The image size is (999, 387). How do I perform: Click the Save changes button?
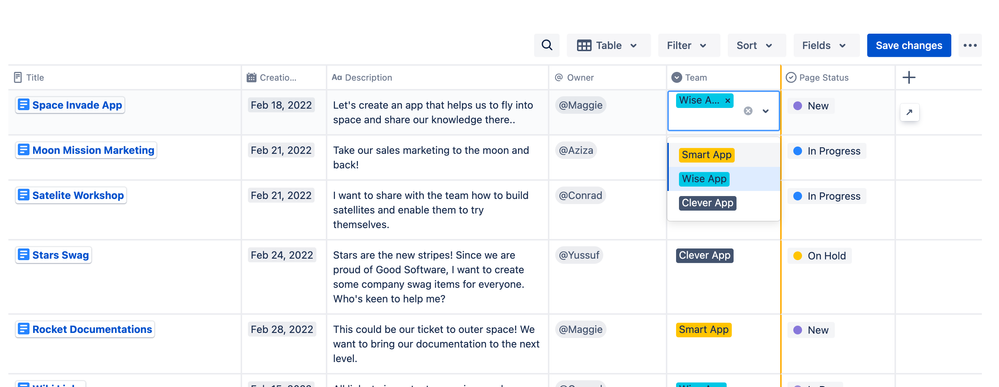point(909,45)
